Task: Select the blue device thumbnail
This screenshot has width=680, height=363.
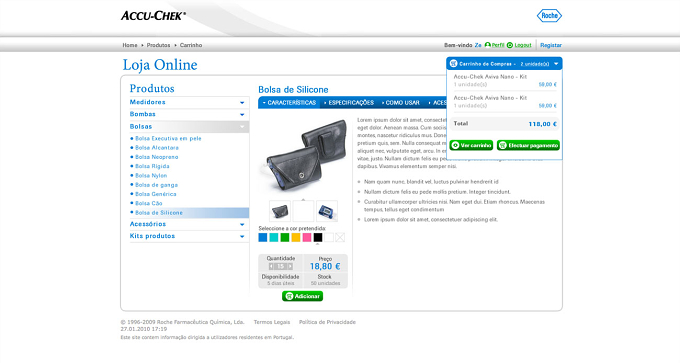Action: coord(327,211)
